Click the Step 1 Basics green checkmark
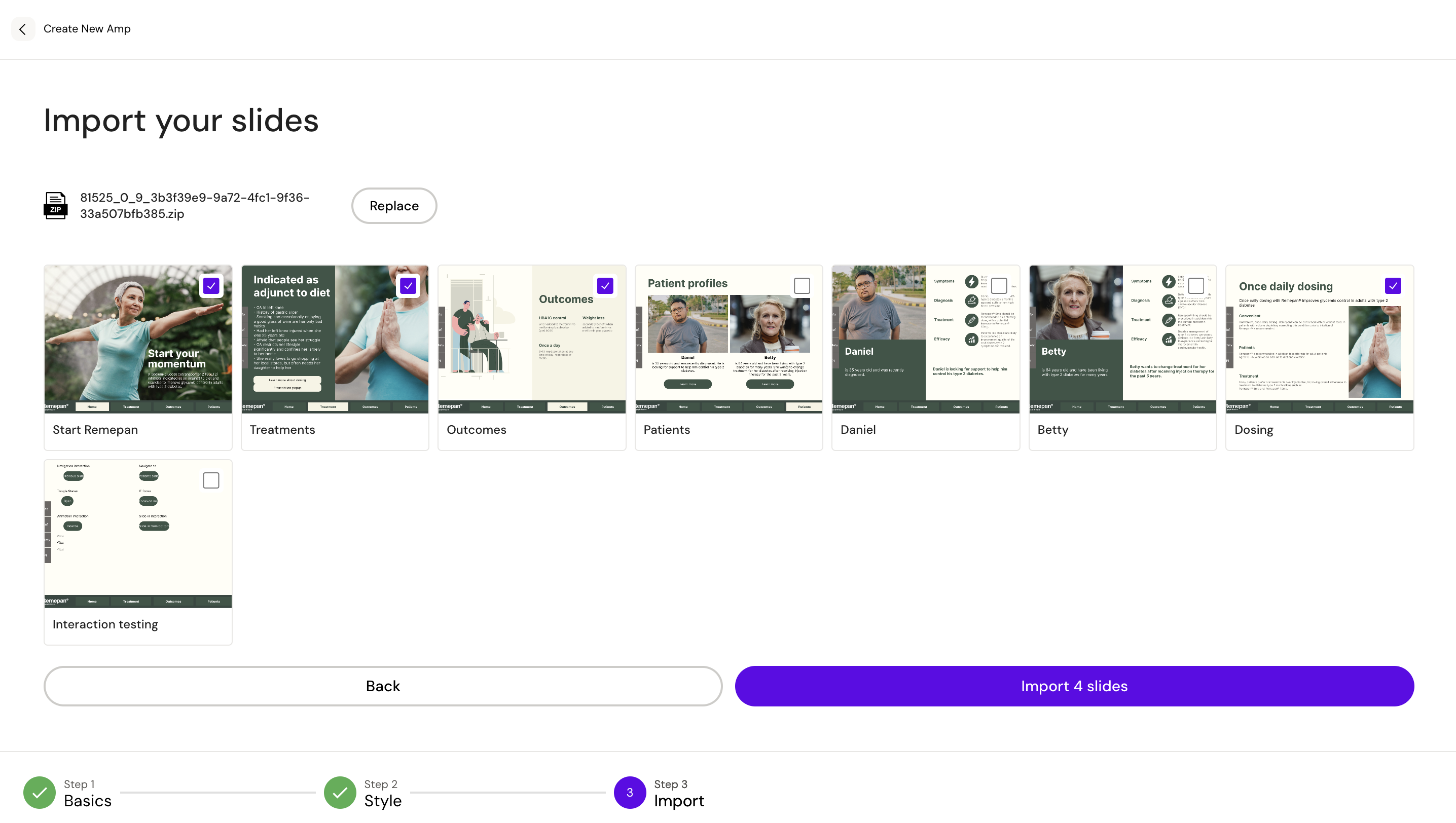This screenshot has height=823, width=1456. click(39, 793)
